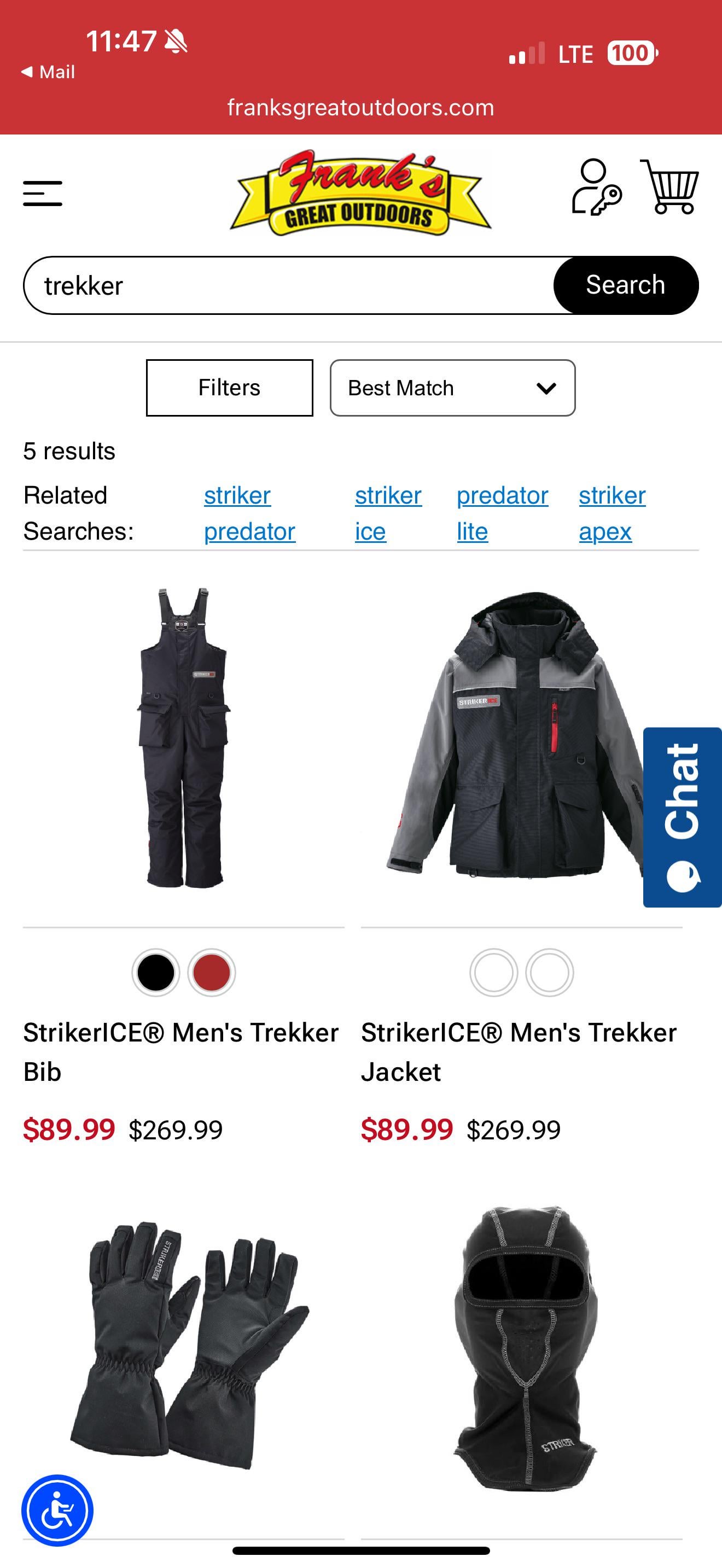Viewport: 722px width, 1568px height.
Task: Go to Frank's Great Outdoors logo home
Action: [360, 193]
